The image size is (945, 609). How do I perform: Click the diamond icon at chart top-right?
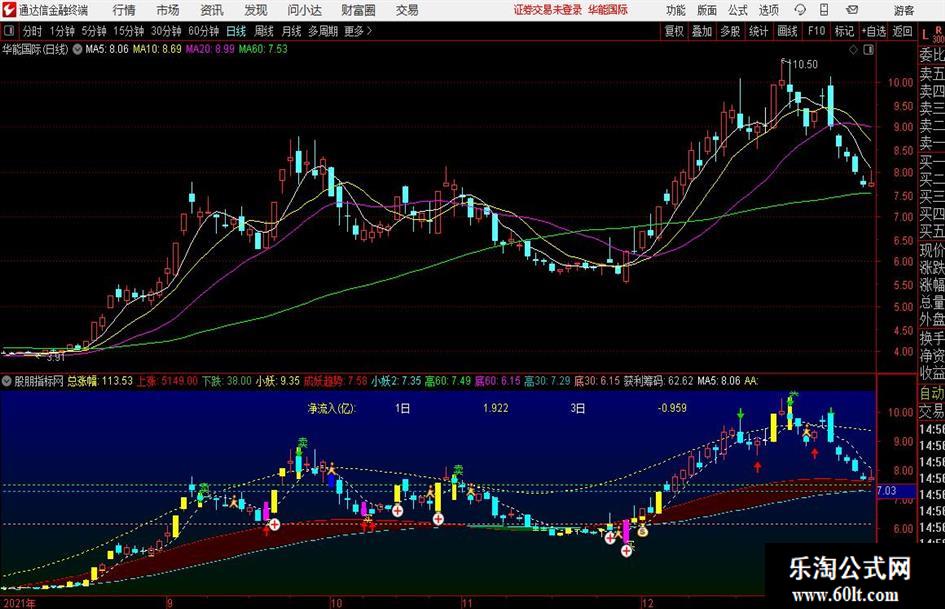pos(853,49)
